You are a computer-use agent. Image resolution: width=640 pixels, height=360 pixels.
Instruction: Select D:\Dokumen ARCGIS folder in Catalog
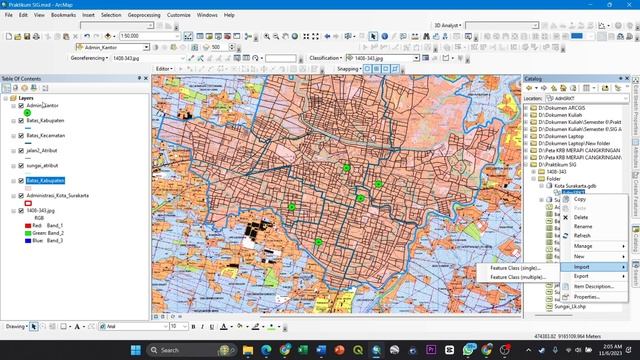(x=562, y=108)
